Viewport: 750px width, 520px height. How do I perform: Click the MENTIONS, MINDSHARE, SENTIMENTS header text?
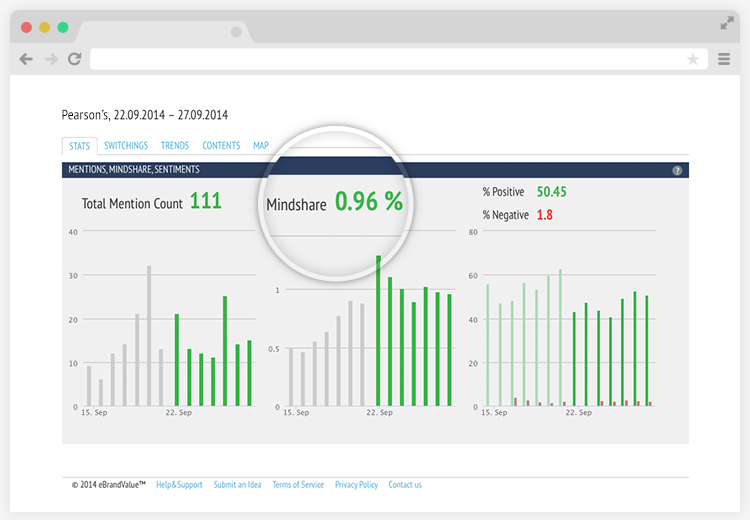click(134, 169)
